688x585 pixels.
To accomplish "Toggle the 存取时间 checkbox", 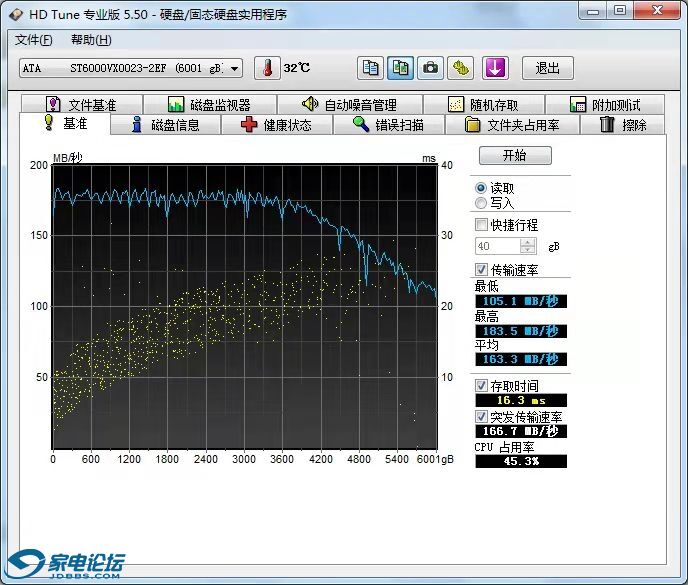I will click(481, 386).
